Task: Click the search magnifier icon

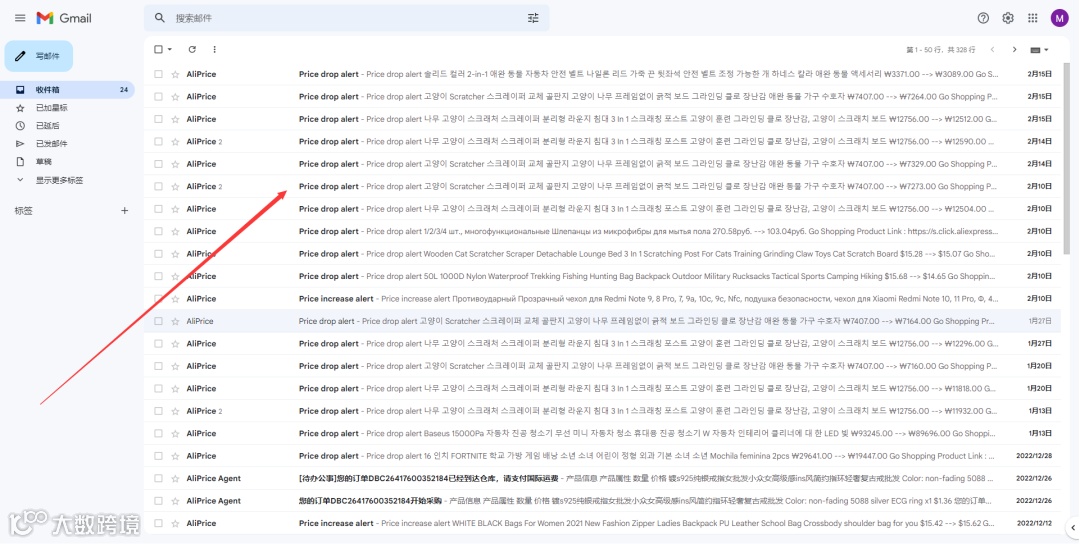Action: pos(160,18)
